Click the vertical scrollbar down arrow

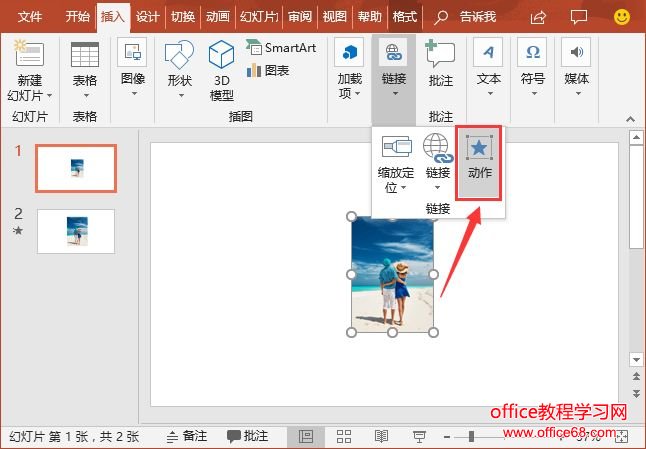point(636,360)
